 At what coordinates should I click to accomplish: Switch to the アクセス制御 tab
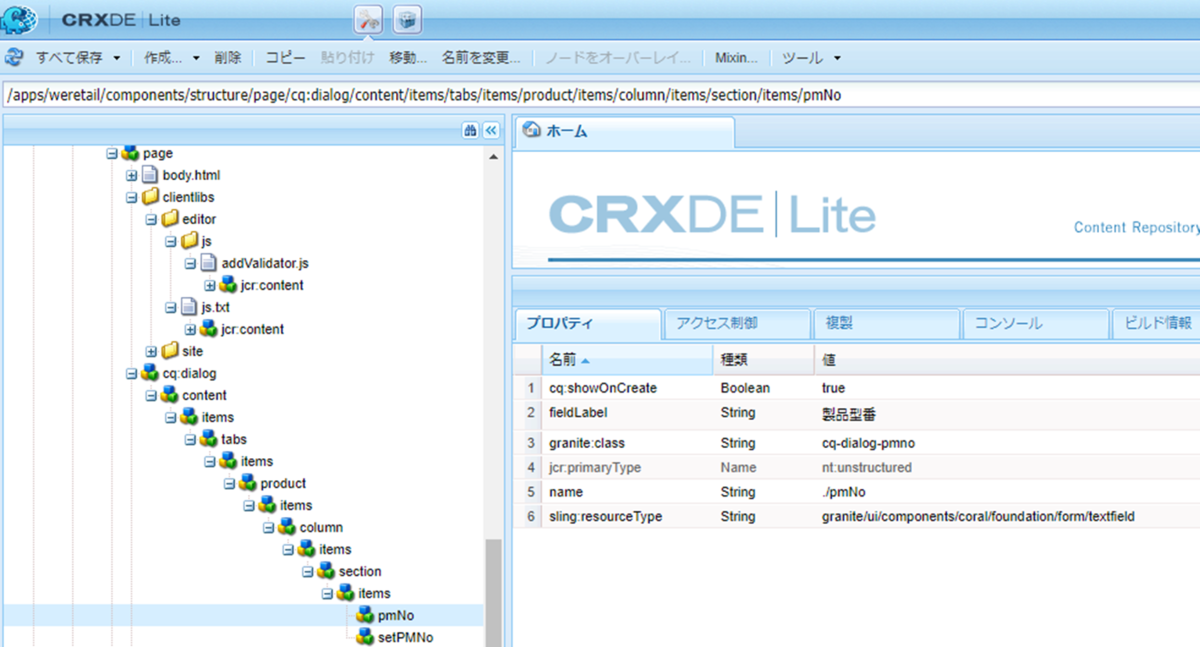pyautogui.click(x=736, y=324)
